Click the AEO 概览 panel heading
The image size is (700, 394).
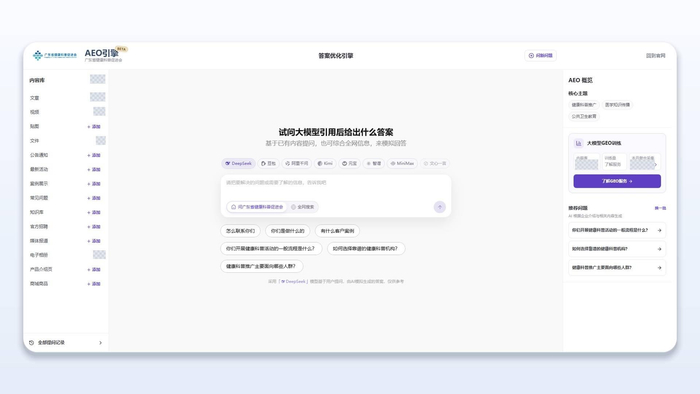tap(580, 80)
